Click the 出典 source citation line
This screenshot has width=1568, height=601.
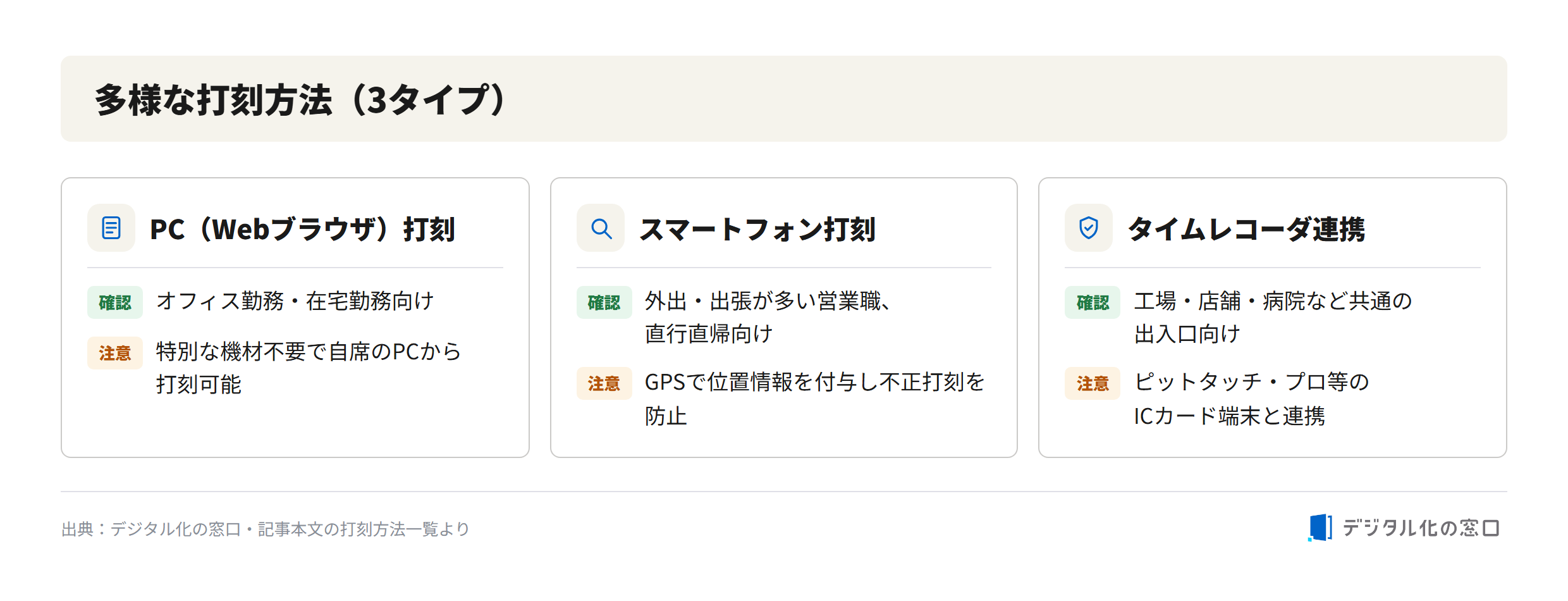point(266,529)
